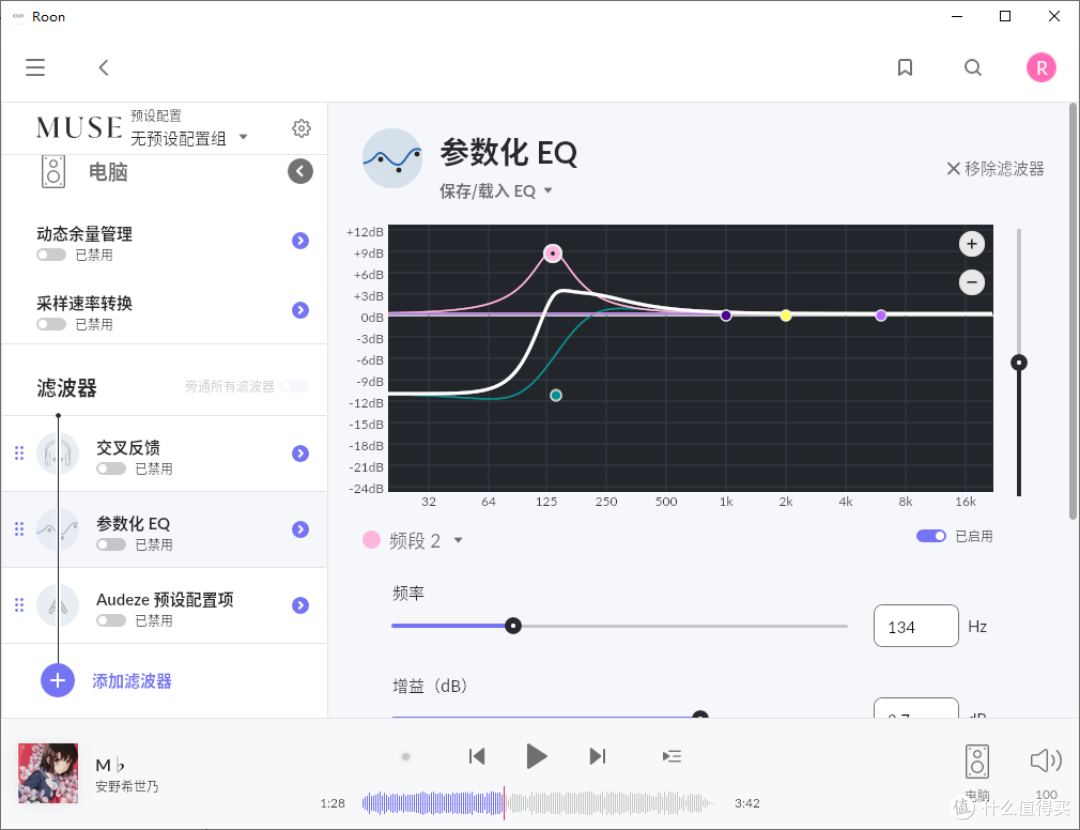Zoom in on the EQ graph
The height and width of the screenshot is (830, 1080).
click(971, 243)
